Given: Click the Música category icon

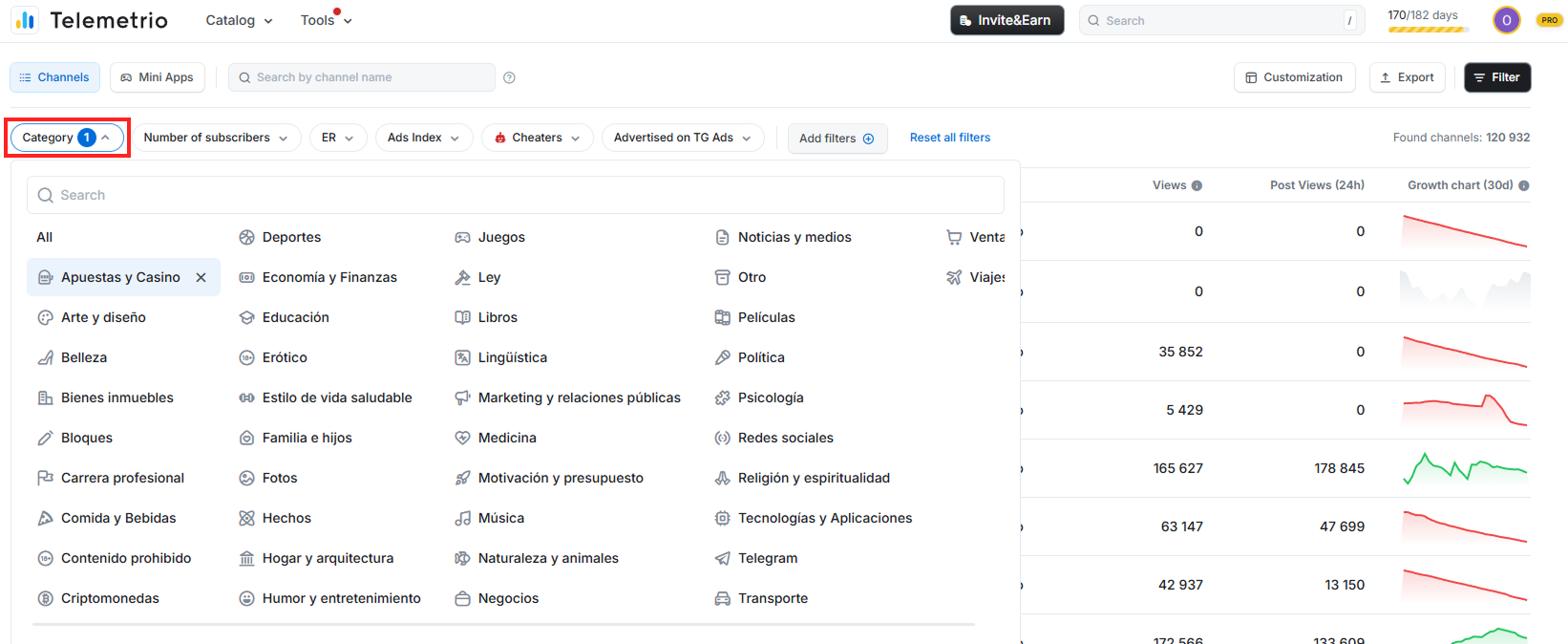Looking at the screenshot, I should [462, 519].
